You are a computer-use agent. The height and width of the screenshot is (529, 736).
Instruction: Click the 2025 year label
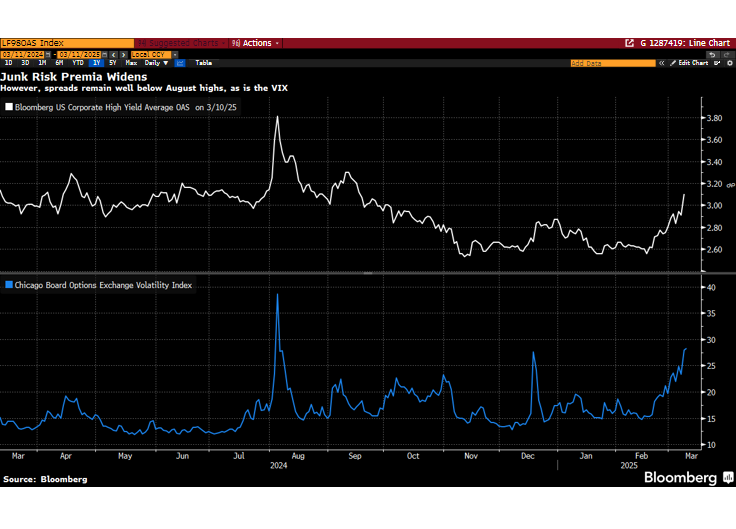629,466
